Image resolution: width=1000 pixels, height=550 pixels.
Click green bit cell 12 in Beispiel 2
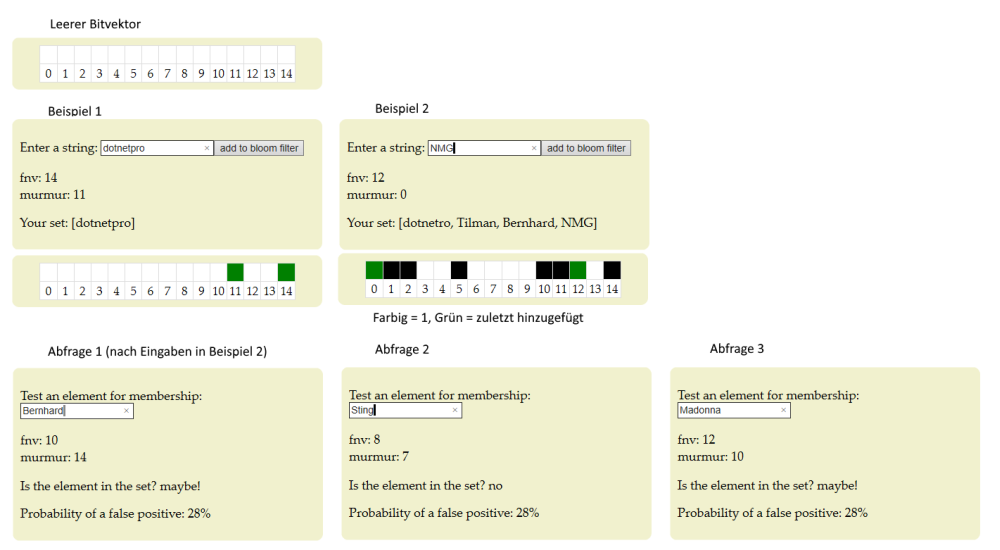578,270
